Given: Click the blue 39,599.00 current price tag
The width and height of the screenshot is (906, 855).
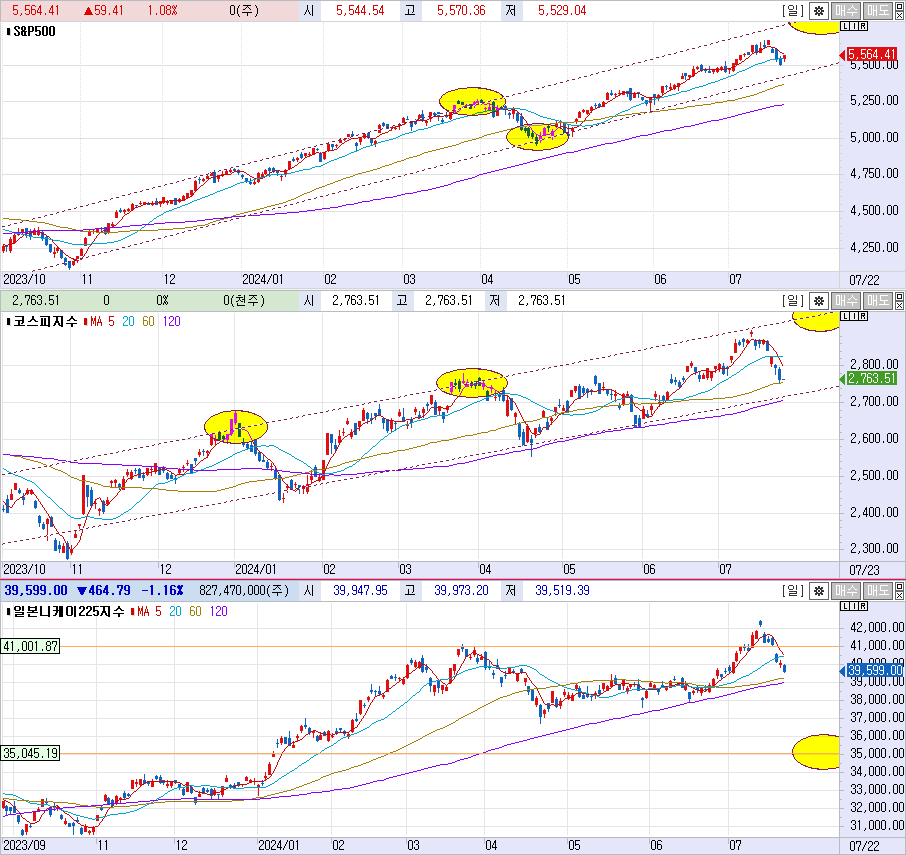Looking at the screenshot, I should point(874,670).
